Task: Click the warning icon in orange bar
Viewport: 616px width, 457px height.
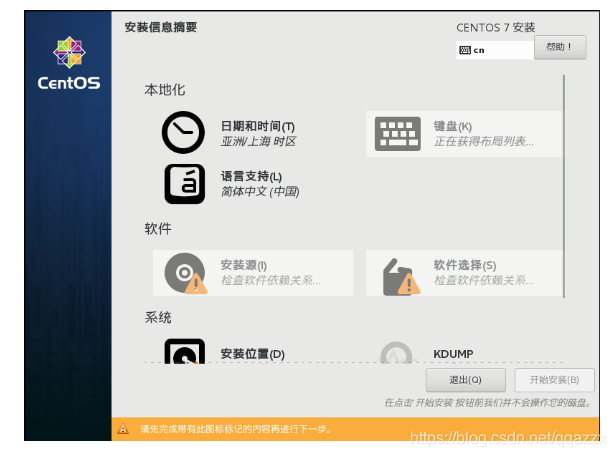Action: tap(123, 429)
